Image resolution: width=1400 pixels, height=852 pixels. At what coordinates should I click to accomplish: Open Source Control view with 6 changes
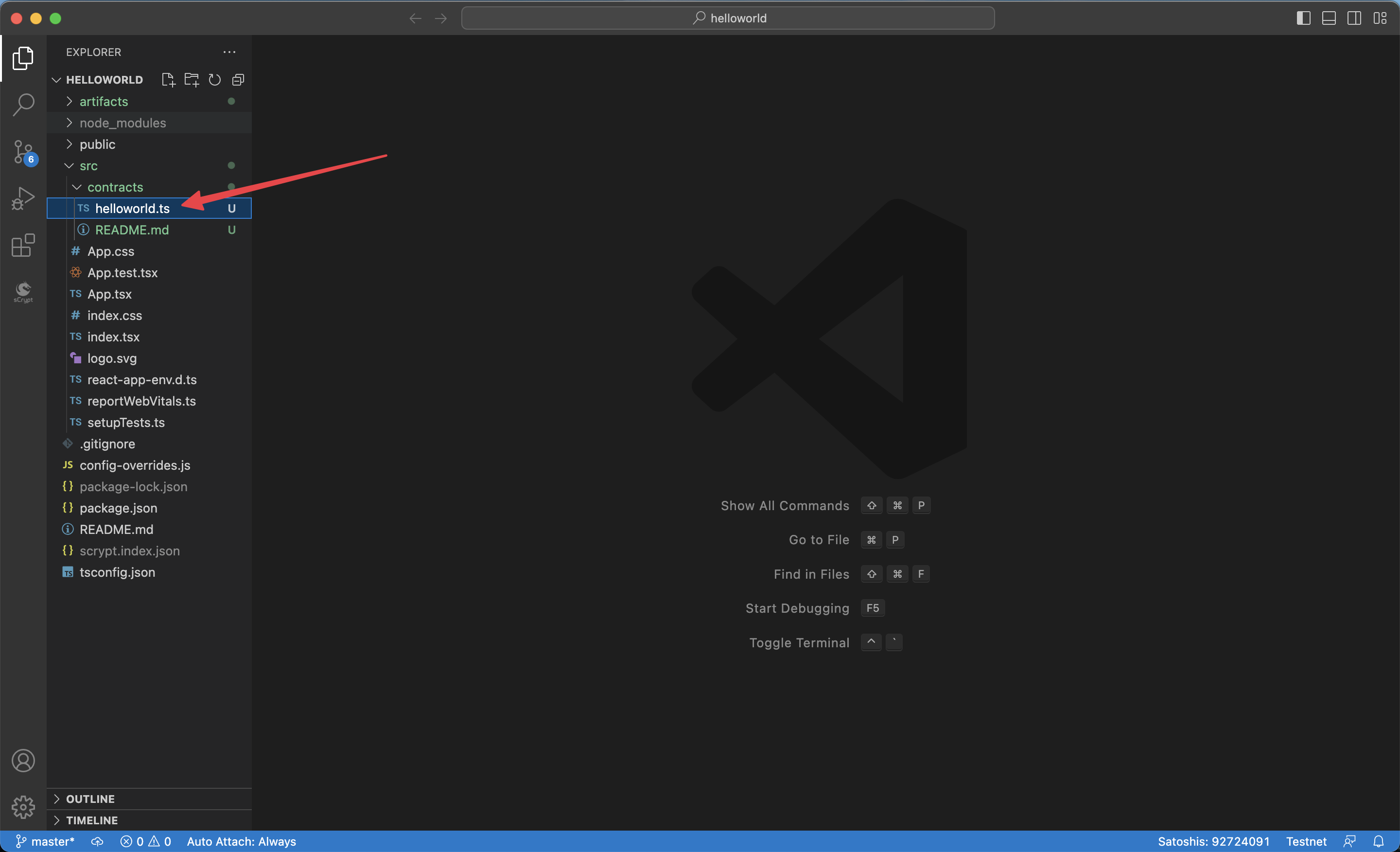(x=23, y=152)
